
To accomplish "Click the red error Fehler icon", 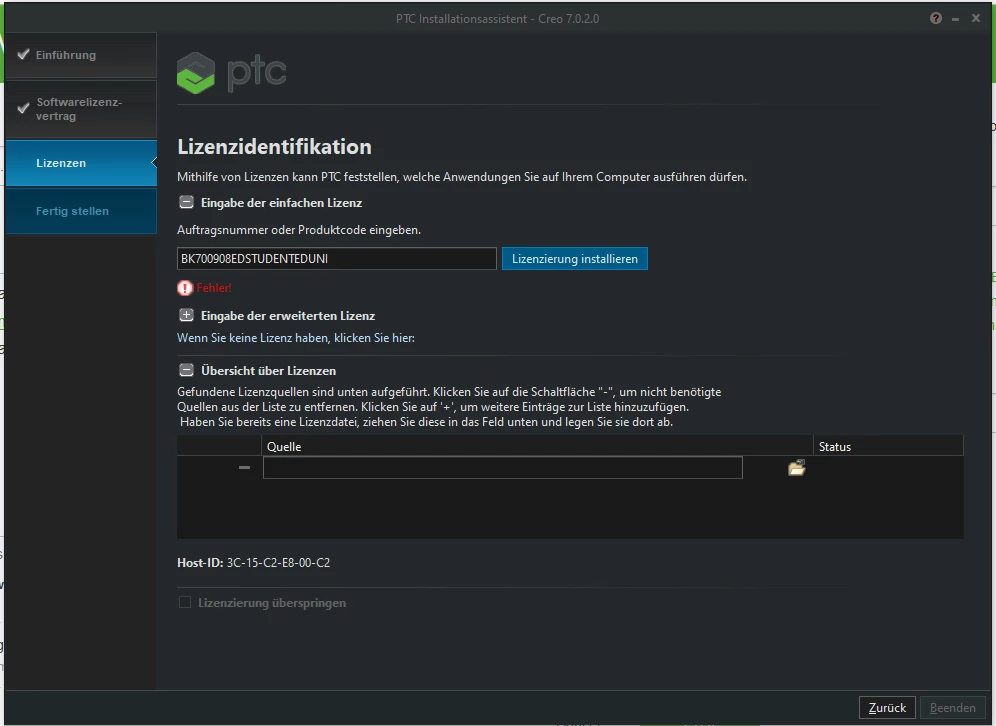I will point(185,288).
